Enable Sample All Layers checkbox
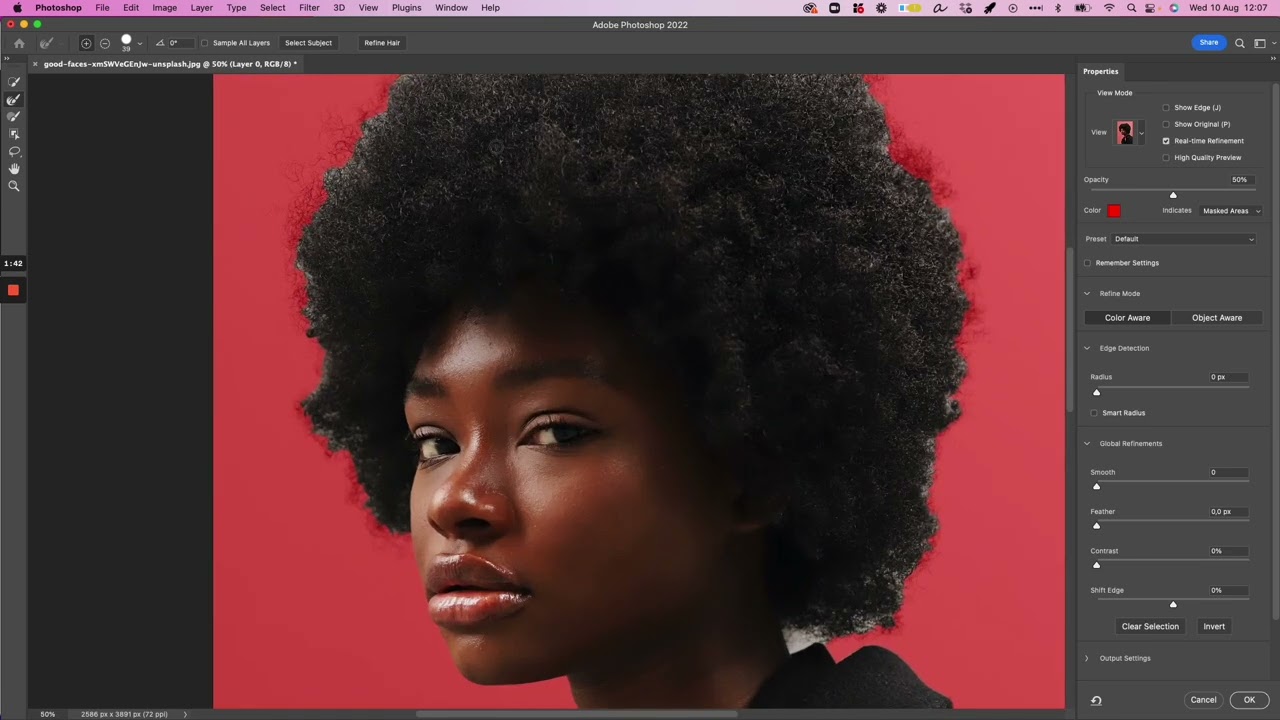This screenshot has width=1280, height=720. click(205, 43)
